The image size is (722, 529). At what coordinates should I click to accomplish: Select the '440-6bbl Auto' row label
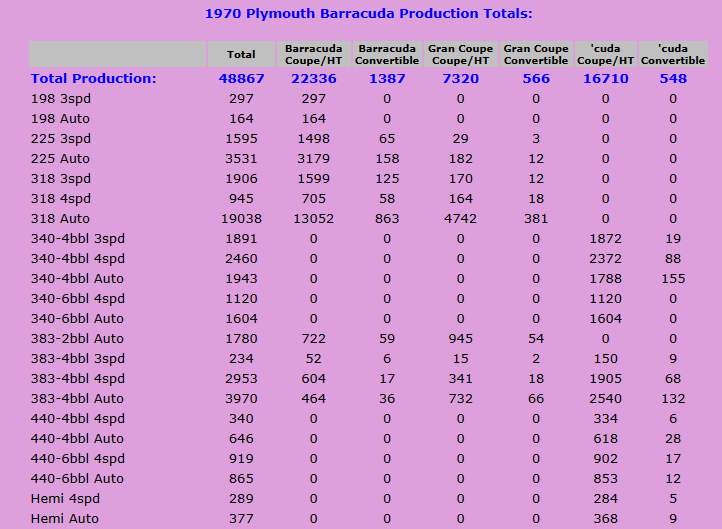77,479
